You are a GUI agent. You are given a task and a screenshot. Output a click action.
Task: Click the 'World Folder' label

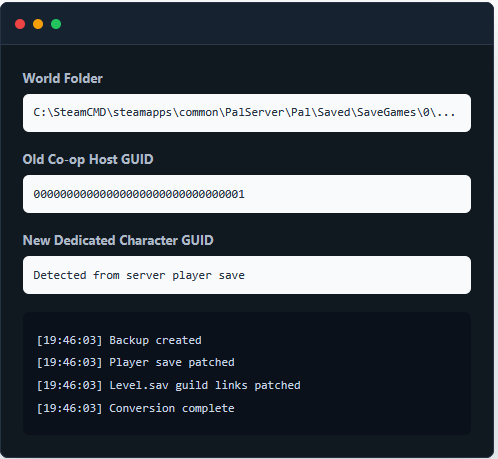coord(63,79)
